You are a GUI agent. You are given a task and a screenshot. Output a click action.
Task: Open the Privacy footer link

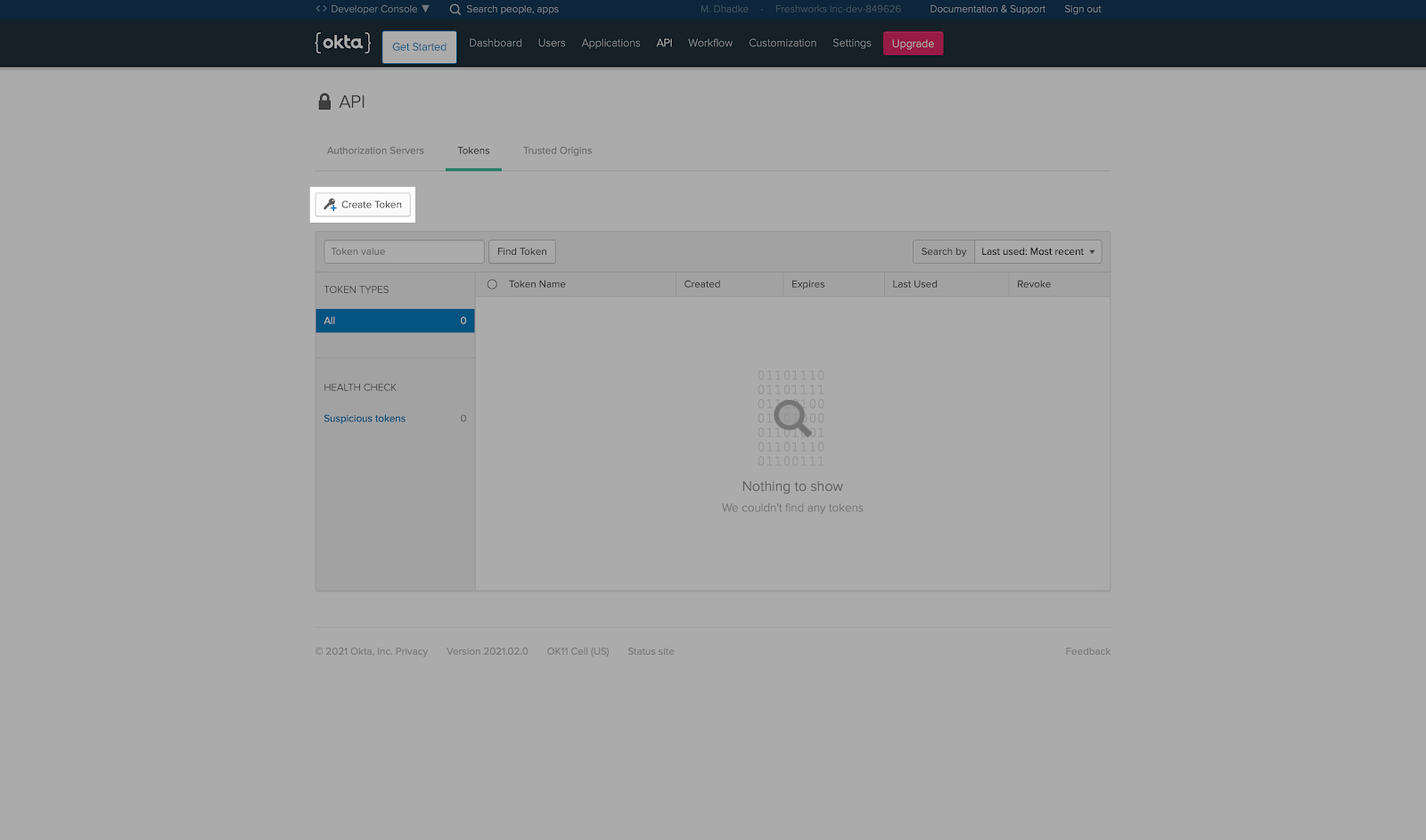[412, 652]
